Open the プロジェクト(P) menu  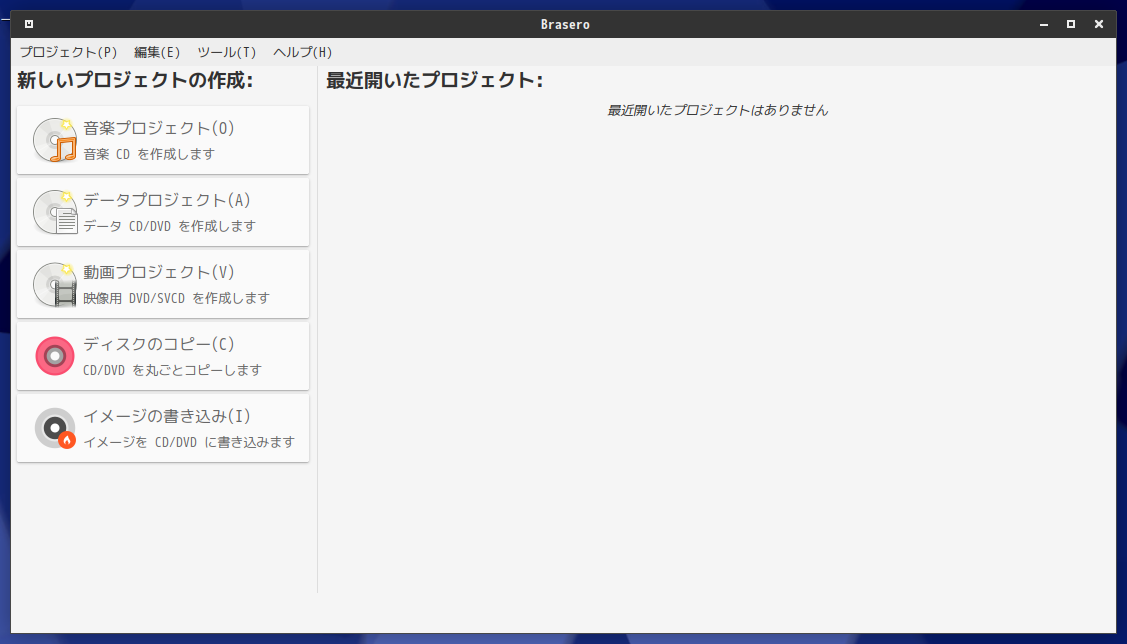(x=68, y=52)
